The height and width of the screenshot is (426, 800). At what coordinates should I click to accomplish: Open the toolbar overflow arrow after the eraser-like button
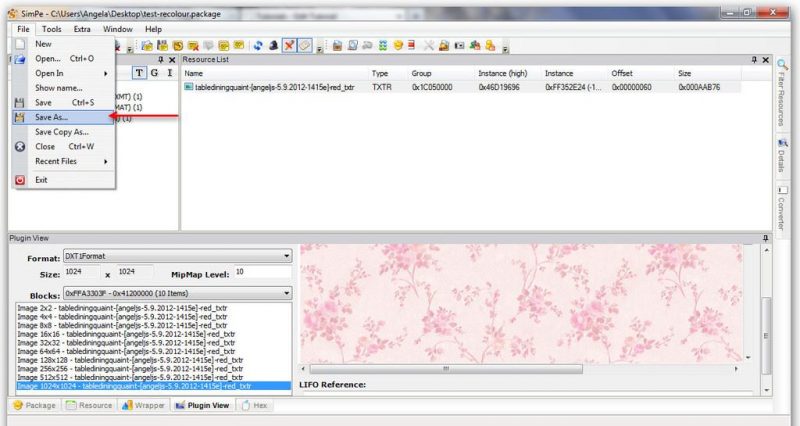319,49
